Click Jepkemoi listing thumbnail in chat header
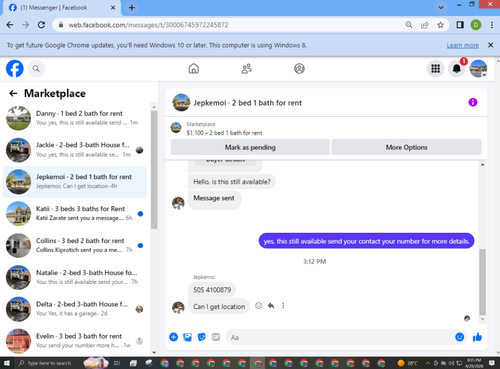Image resolution: width=500 pixels, height=369 pixels. coord(181,102)
